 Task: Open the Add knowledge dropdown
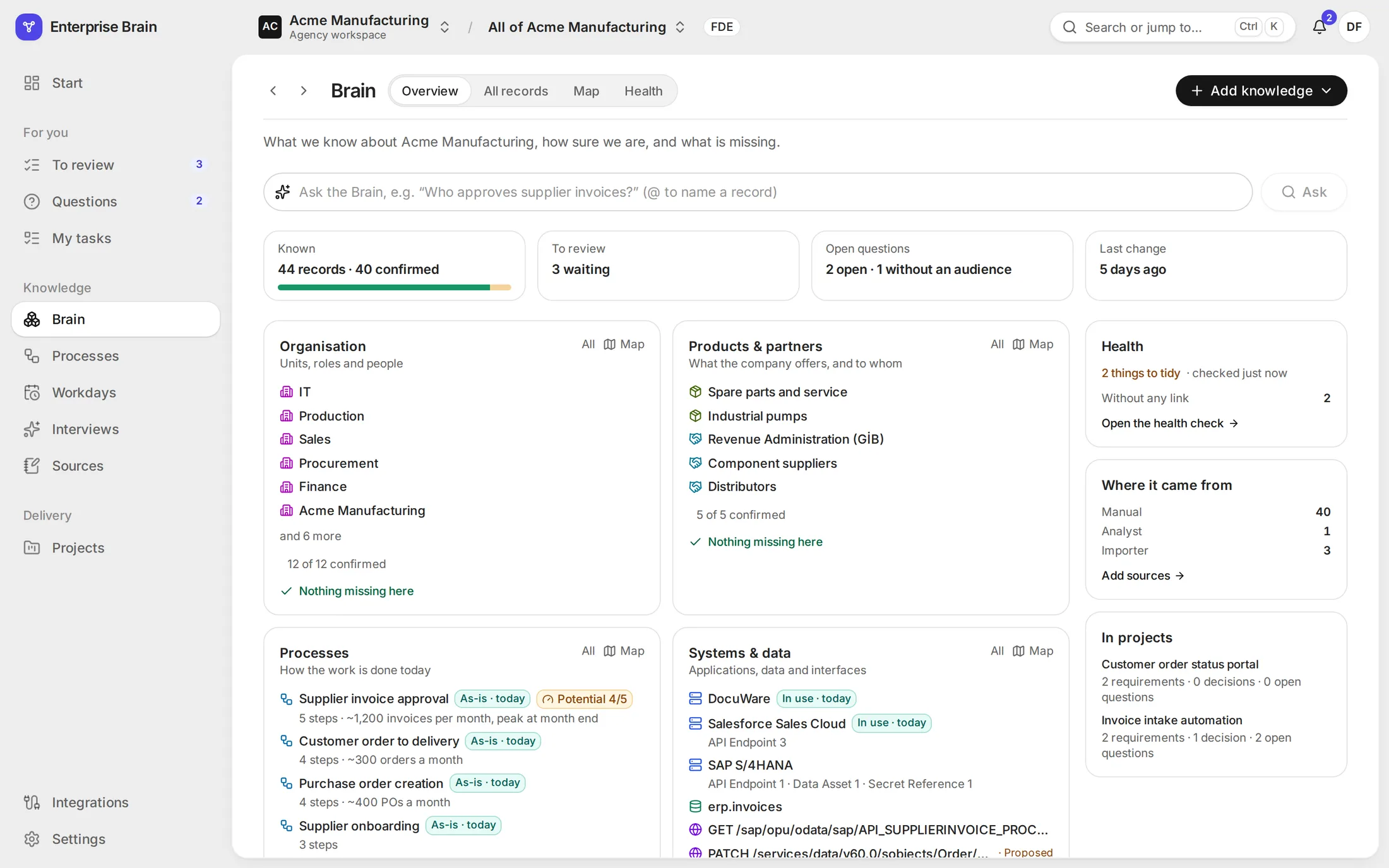click(1261, 91)
